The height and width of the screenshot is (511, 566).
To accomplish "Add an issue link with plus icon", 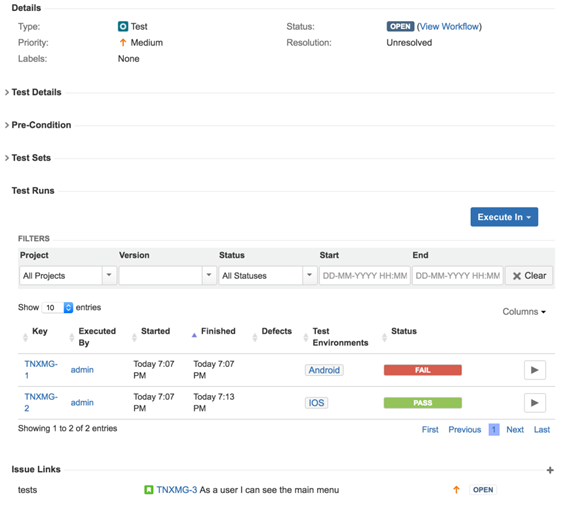I will click(x=550, y=470).
